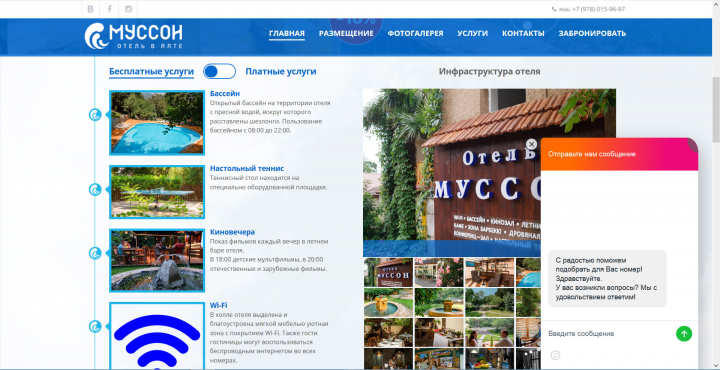Viewport: 720px width, 370px height.
Task: Send the chat message with the green arrow
Action: tap(684, 334)
